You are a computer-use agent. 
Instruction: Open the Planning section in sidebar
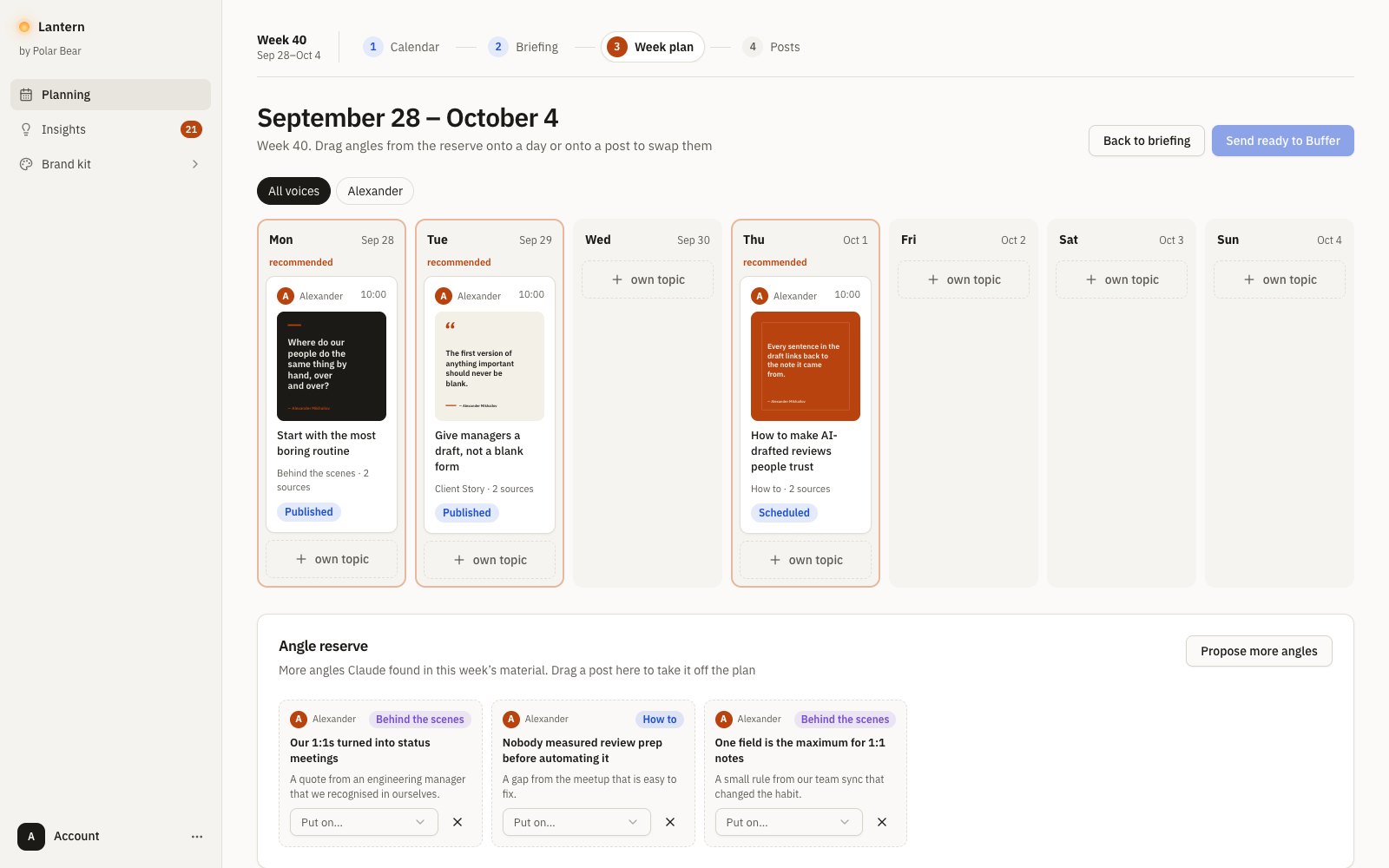110,95
